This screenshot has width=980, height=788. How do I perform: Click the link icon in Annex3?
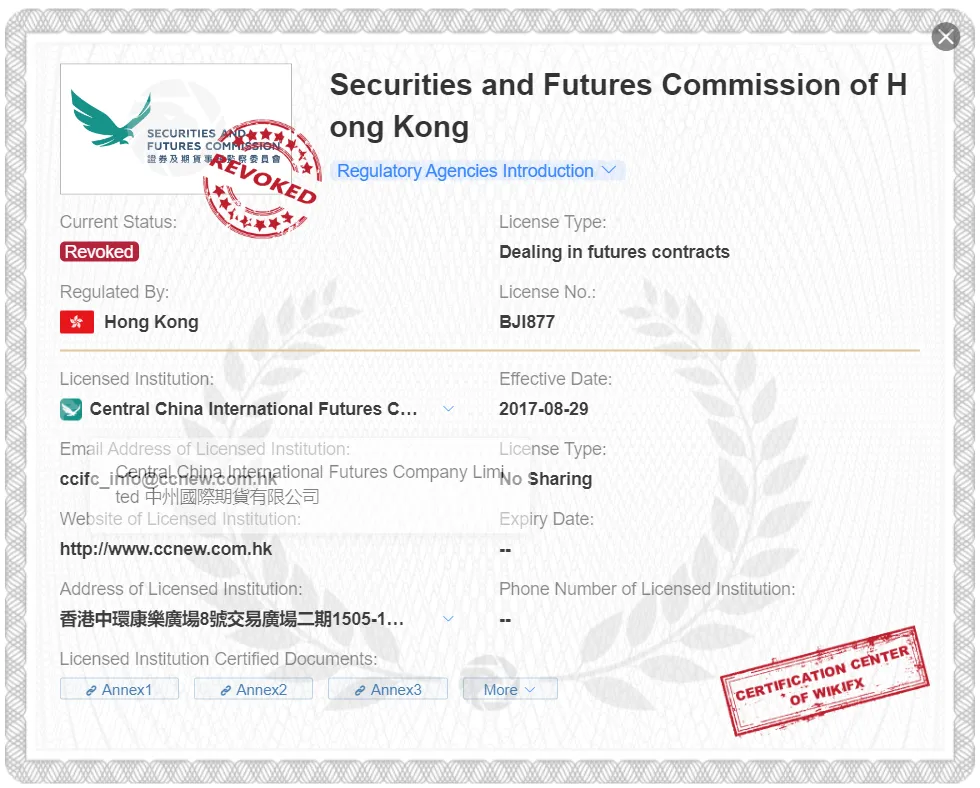point(360,690)
